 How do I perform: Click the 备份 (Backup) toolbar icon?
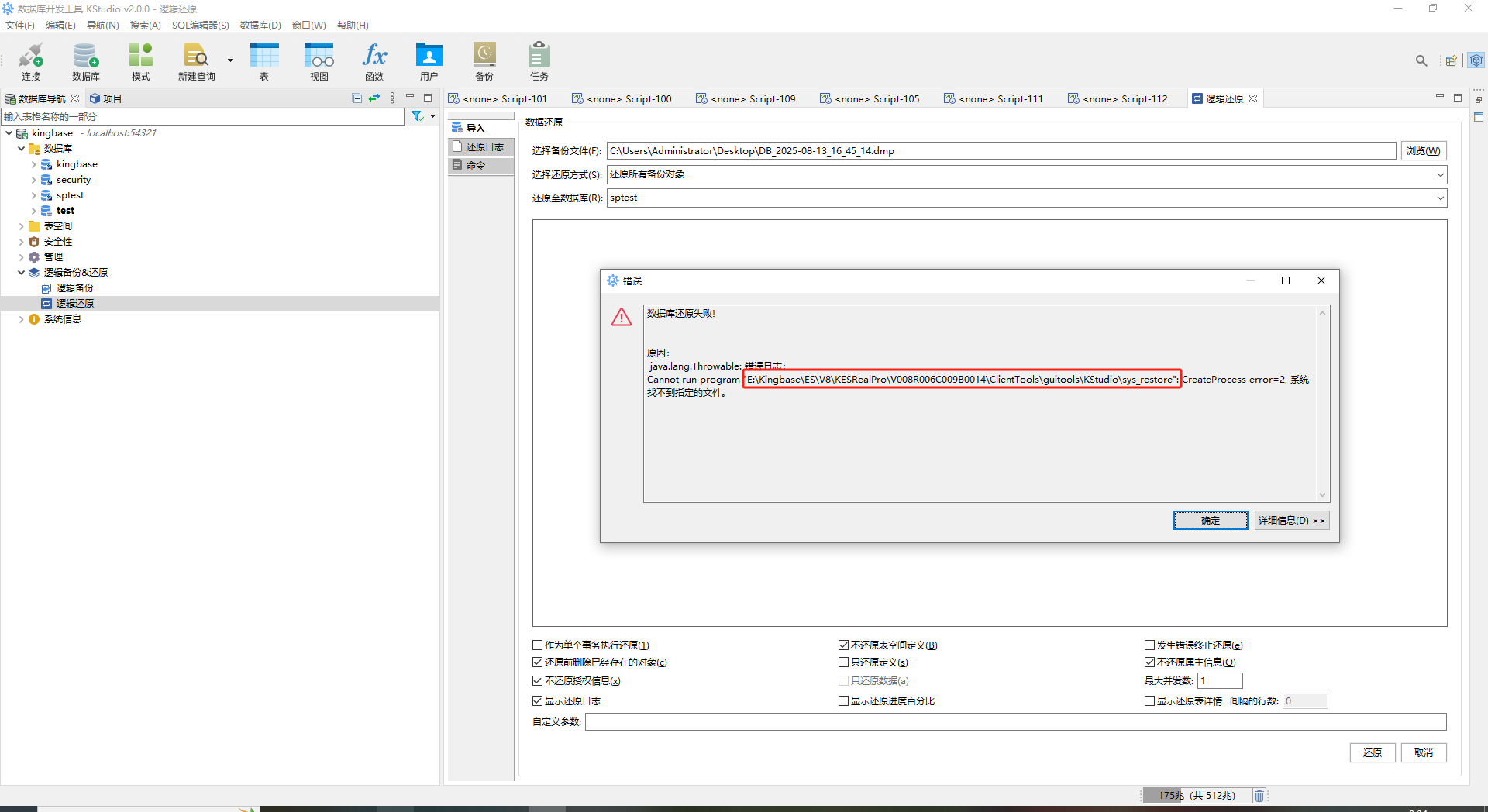pyautogui.click(x=484, y=61)
